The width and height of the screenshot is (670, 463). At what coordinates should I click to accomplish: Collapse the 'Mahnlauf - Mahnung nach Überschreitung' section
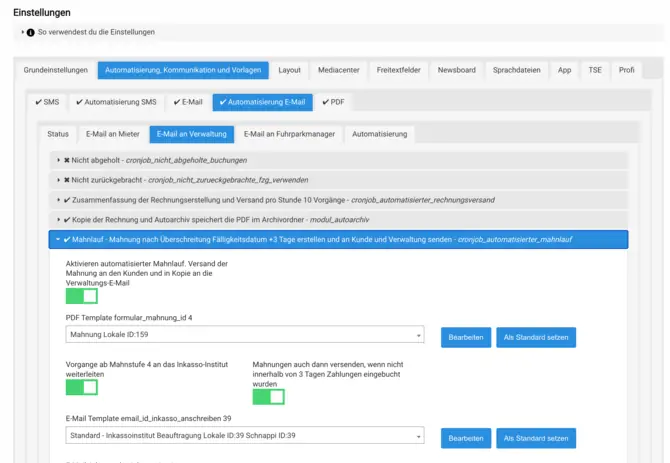click(338, 240)
